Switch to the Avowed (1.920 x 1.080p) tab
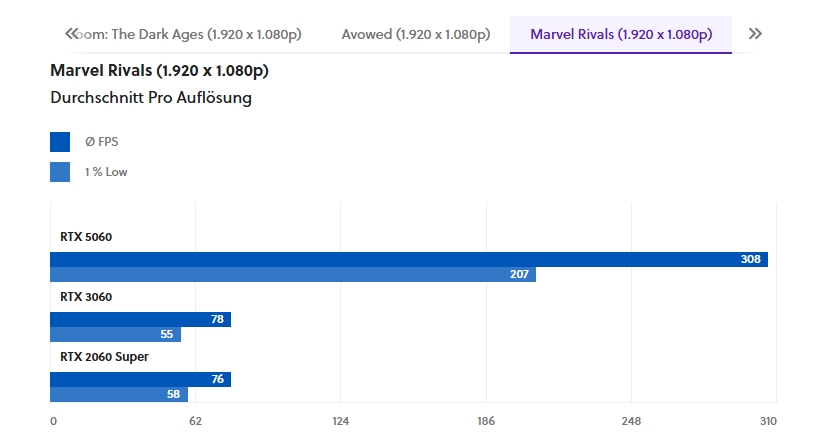The image size is (815, 441). tap(416, 34)
